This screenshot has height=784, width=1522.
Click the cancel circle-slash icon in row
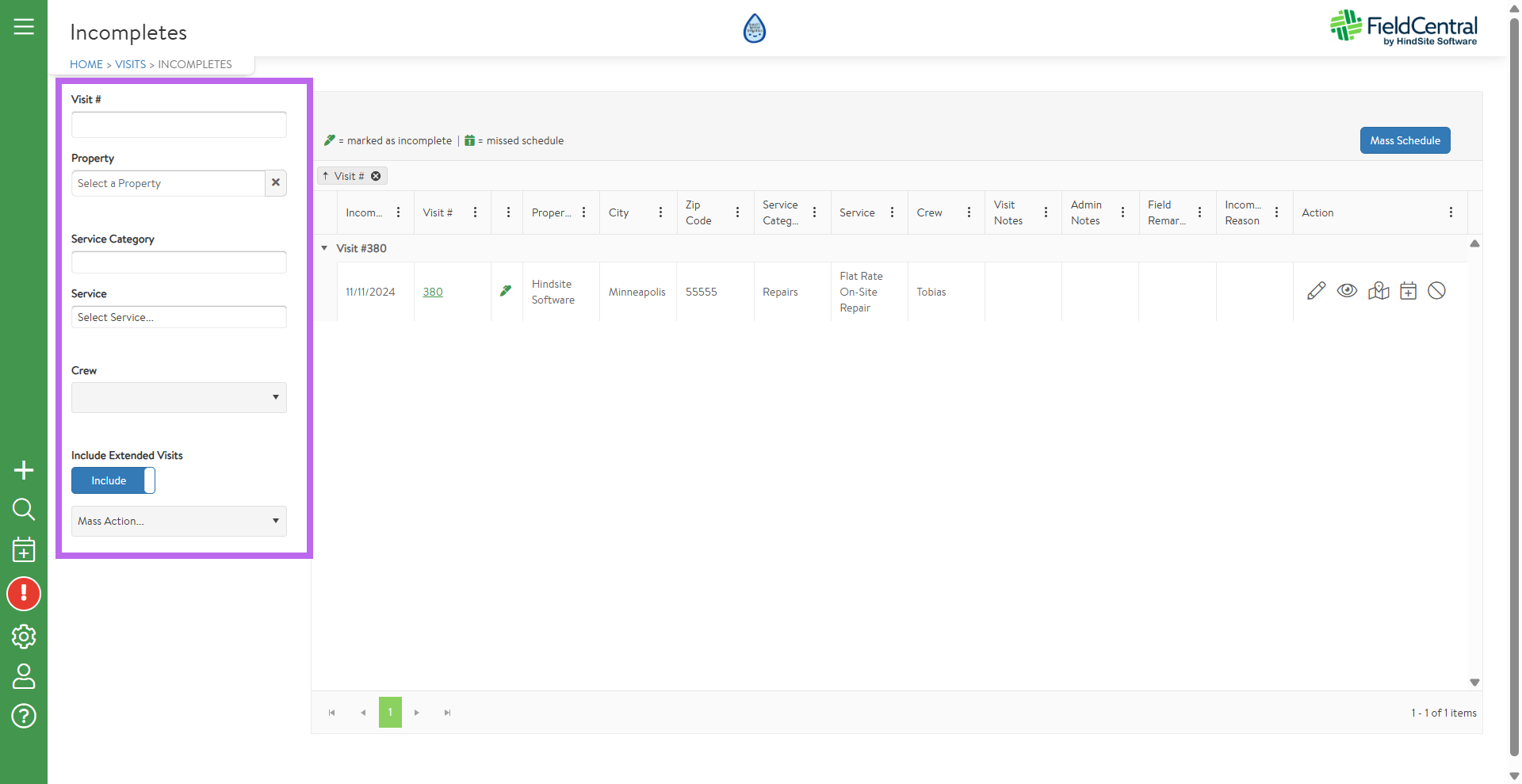pos(1436,291)
